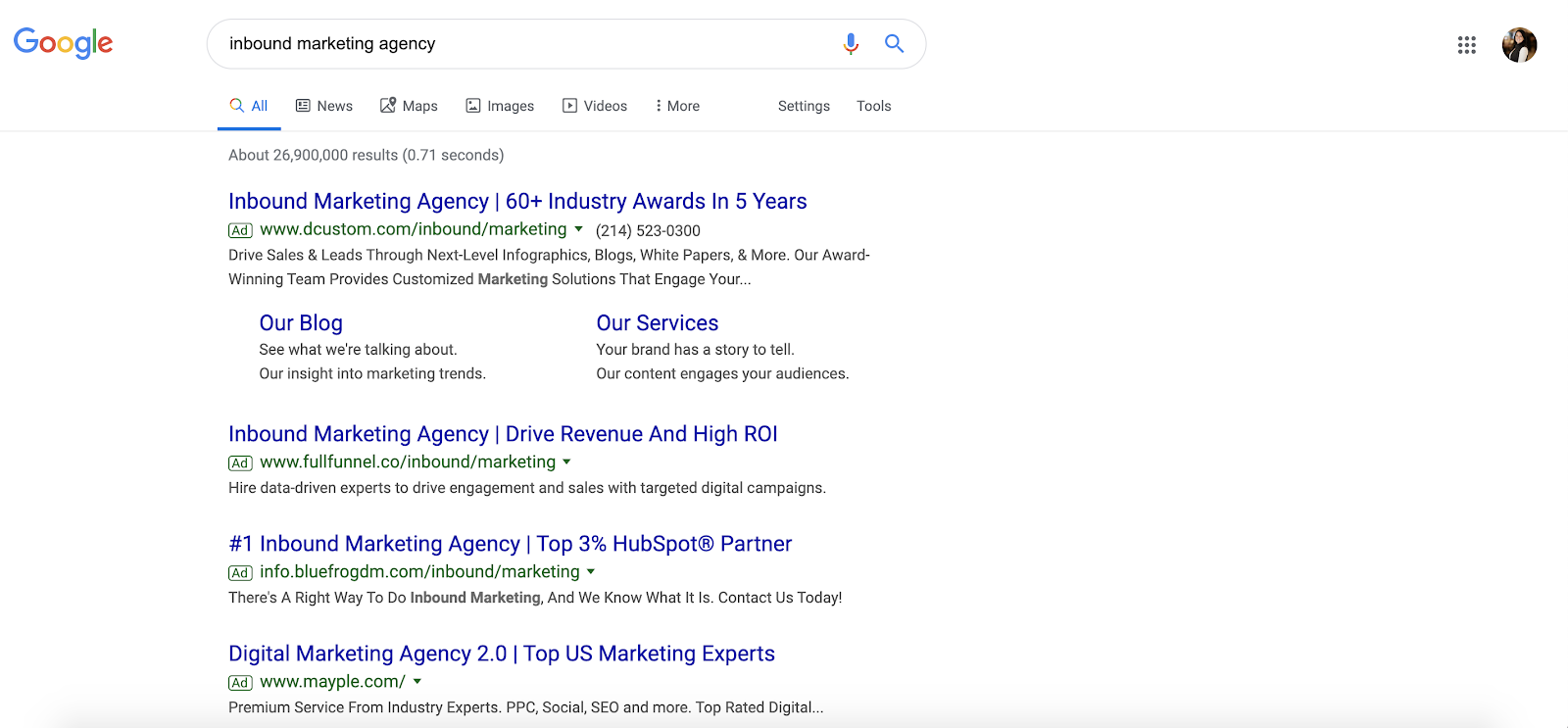Viewport: 1568px width, 728px height.
Task: Click the 'See what we're talking about.' text
Action: [358, 350]
